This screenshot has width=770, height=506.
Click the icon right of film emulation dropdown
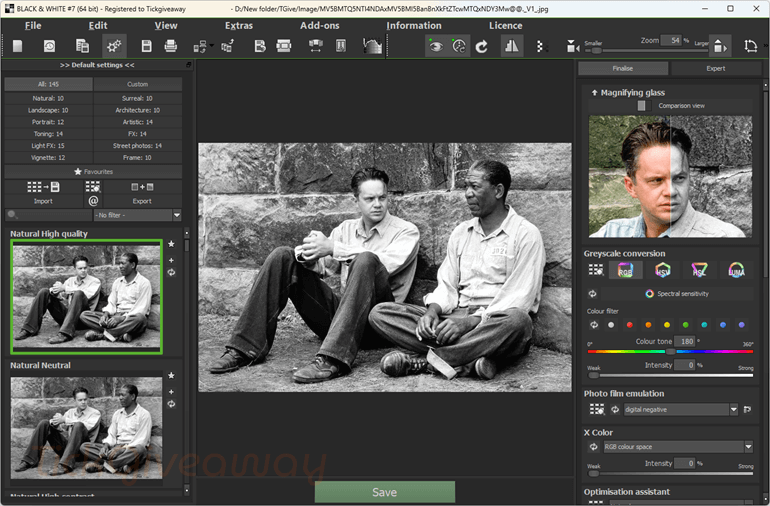[747, 409]
